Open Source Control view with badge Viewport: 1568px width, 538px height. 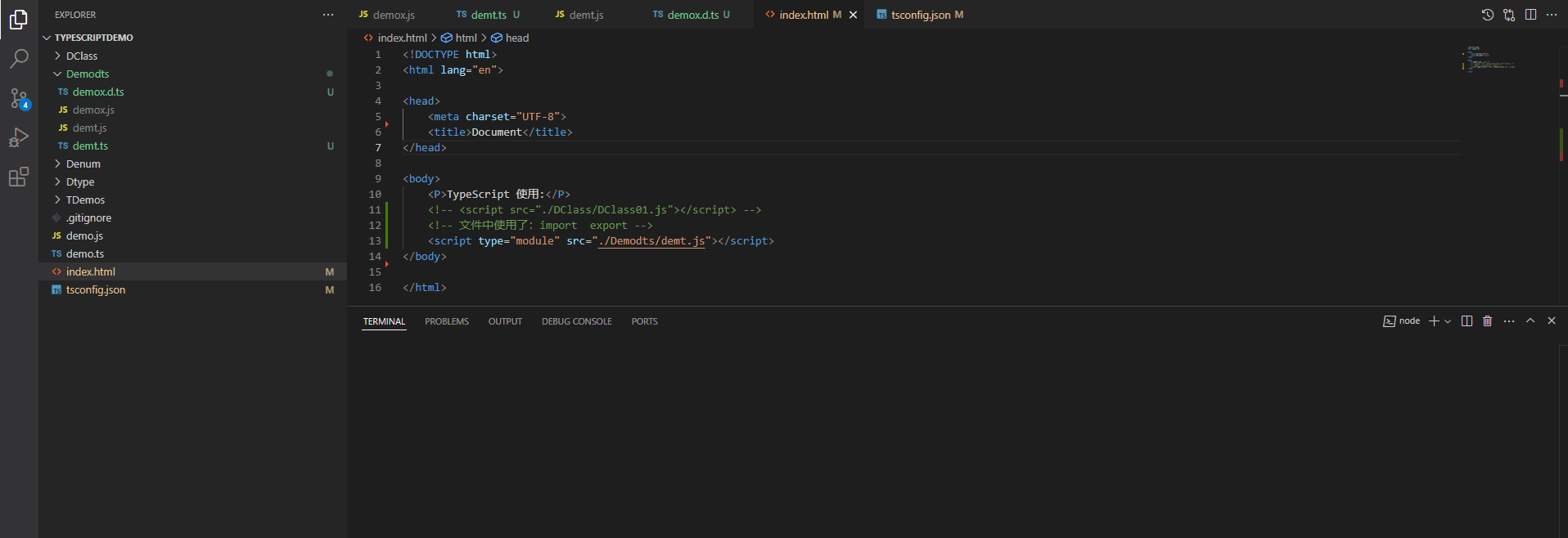tap(19, 98)
